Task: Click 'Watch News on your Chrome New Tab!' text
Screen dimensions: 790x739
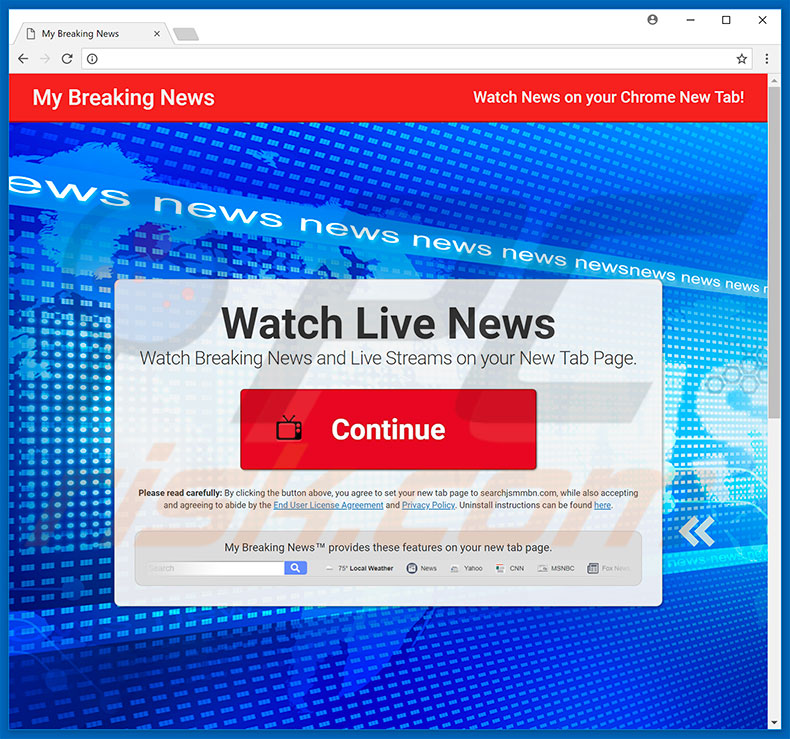Action: pos(609,97)
